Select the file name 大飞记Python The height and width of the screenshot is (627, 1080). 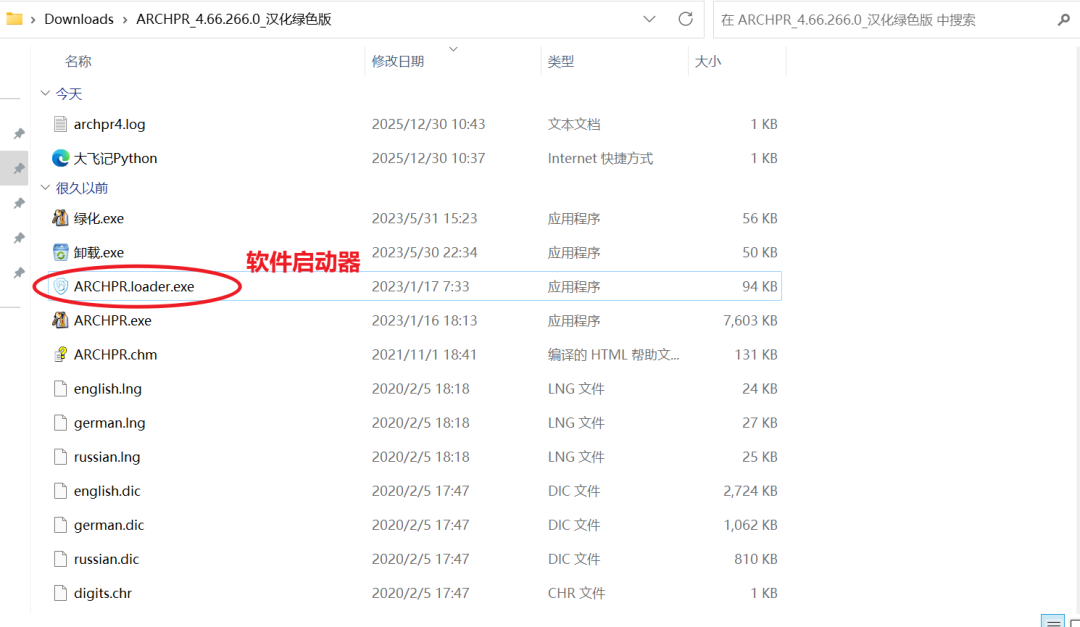[116, 158]
